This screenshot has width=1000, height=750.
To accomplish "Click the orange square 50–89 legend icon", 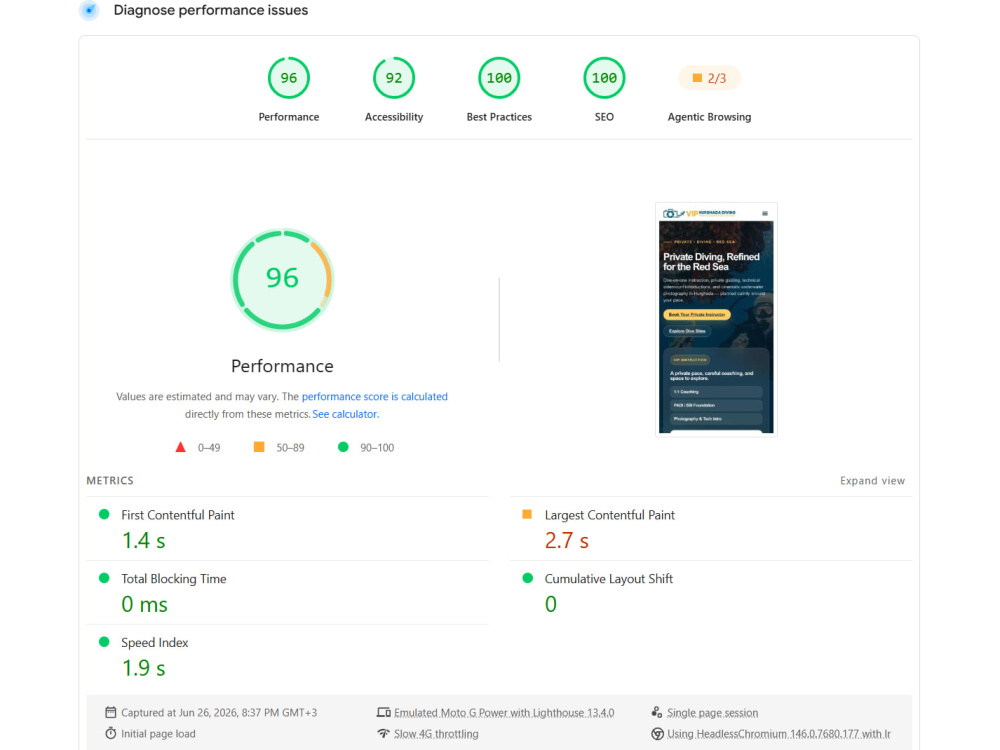I will pyautogui.click(x=259, y=447).
